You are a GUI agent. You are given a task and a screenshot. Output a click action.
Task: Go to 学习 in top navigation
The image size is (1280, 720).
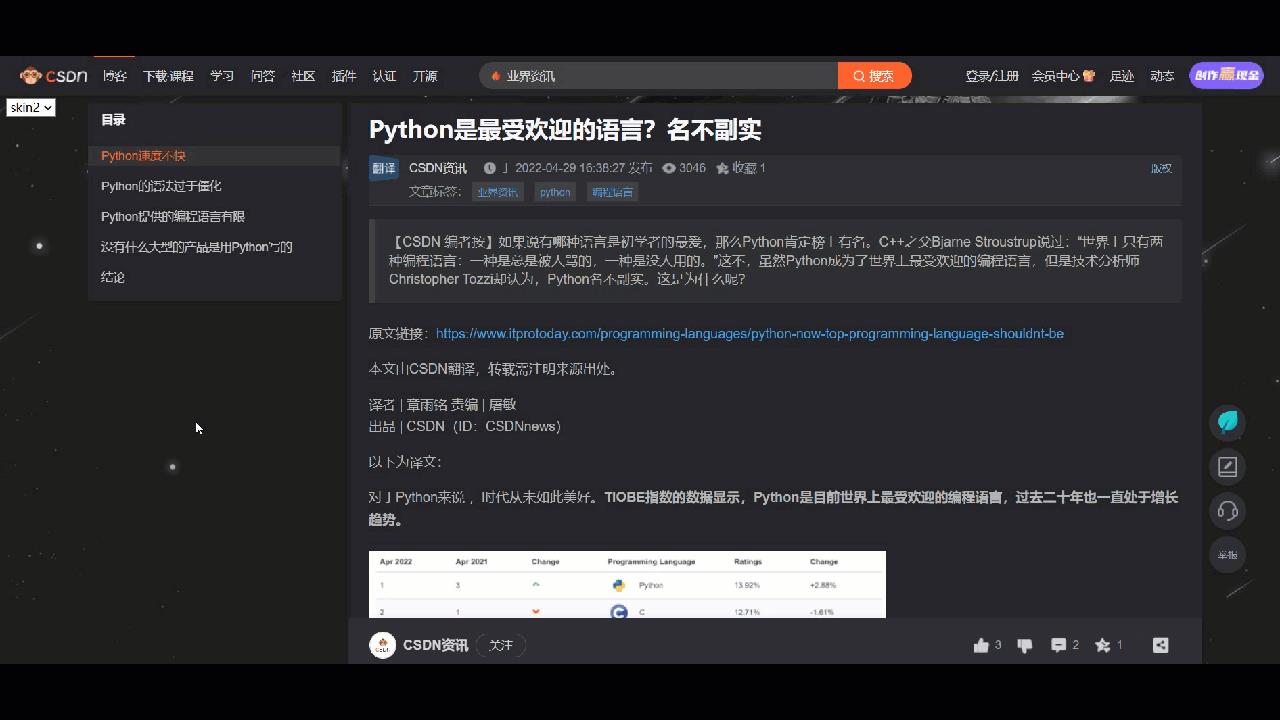click(222, 76)
